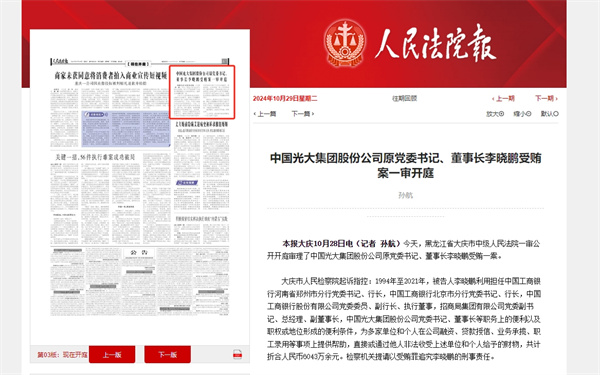Viewport: 600px width, 375px height.
Task: Download the page PDF via the red icon
Action: [237, 354]
